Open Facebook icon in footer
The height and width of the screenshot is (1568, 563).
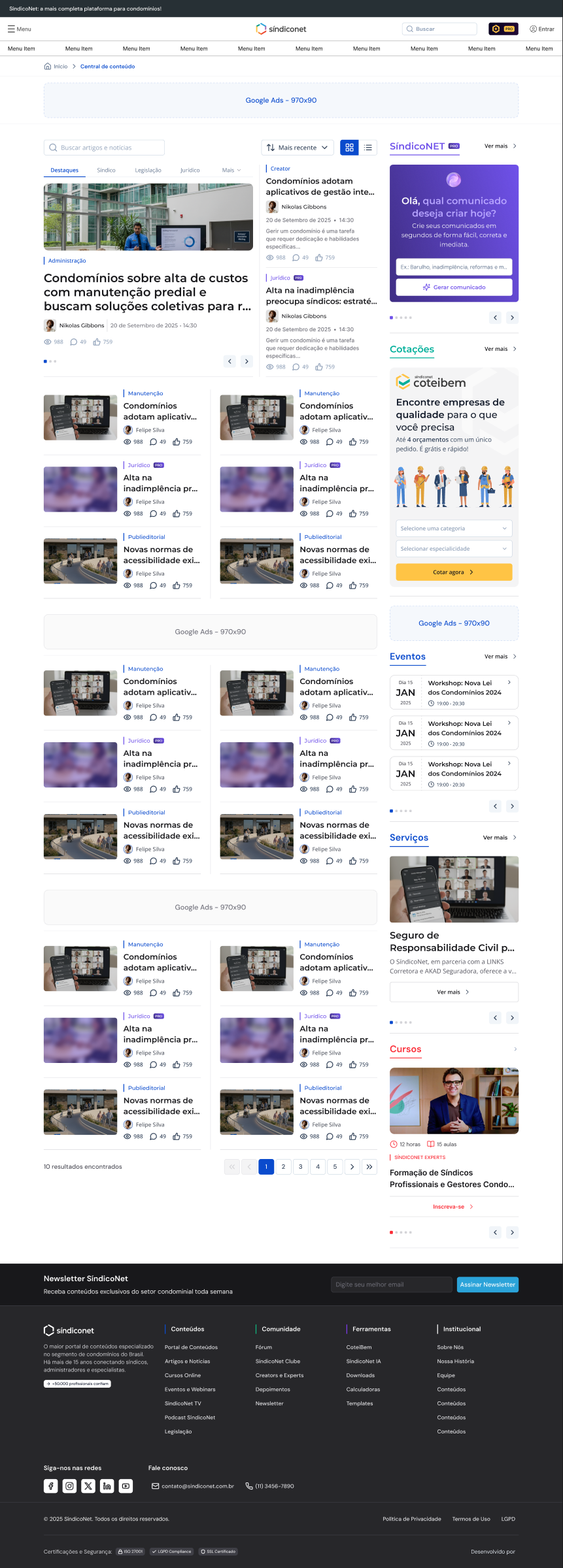pyautogui.click(x=51, y=1486)
